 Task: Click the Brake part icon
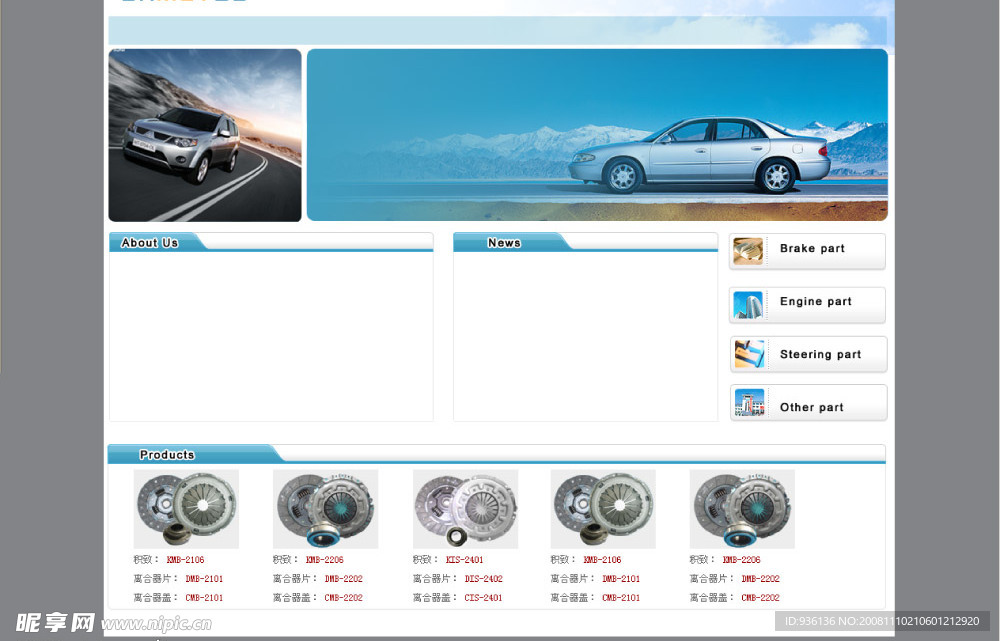(748, 251)
